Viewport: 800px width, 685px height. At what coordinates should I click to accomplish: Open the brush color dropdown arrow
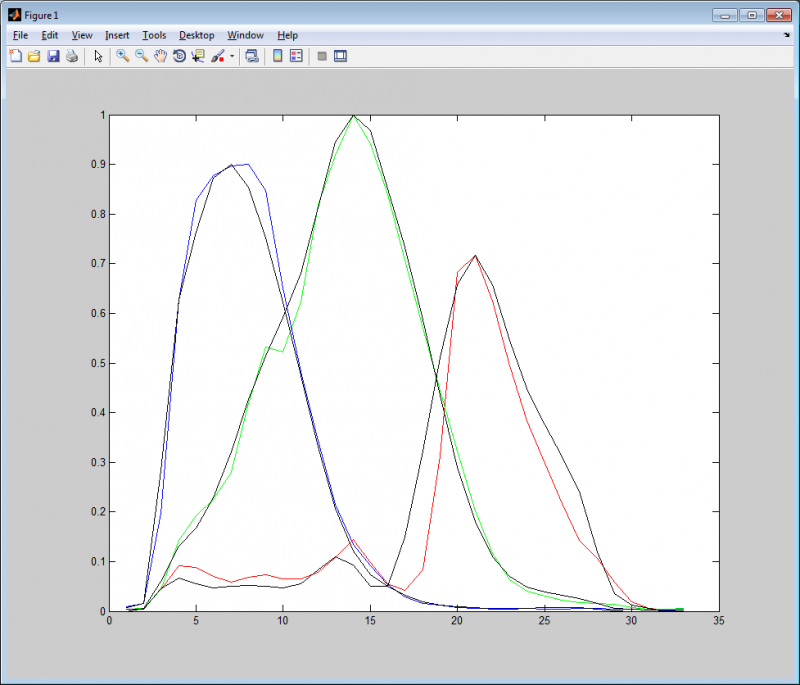click(x=232, y=56)
